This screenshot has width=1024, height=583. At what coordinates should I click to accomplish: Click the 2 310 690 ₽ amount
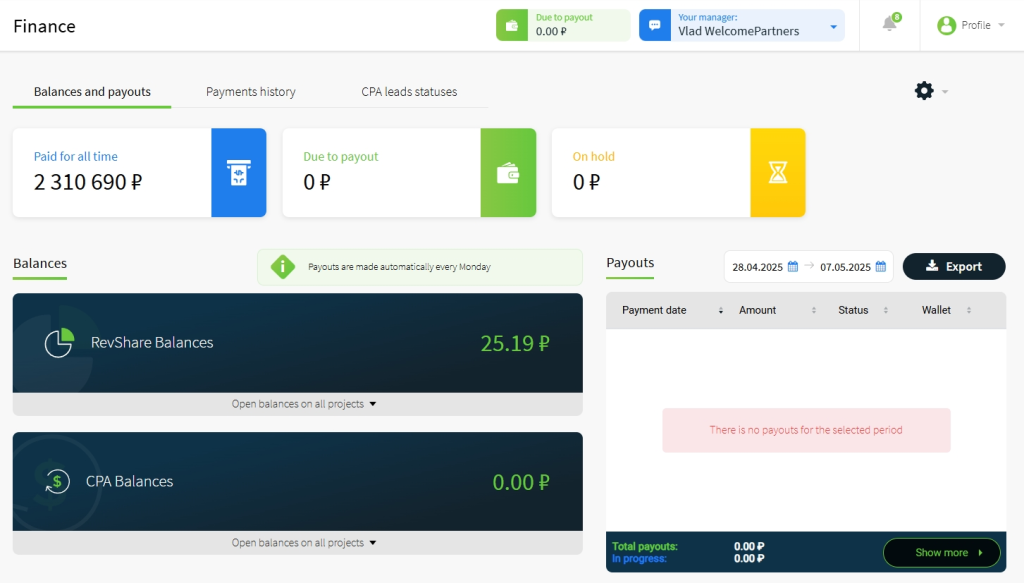point(88,182)
